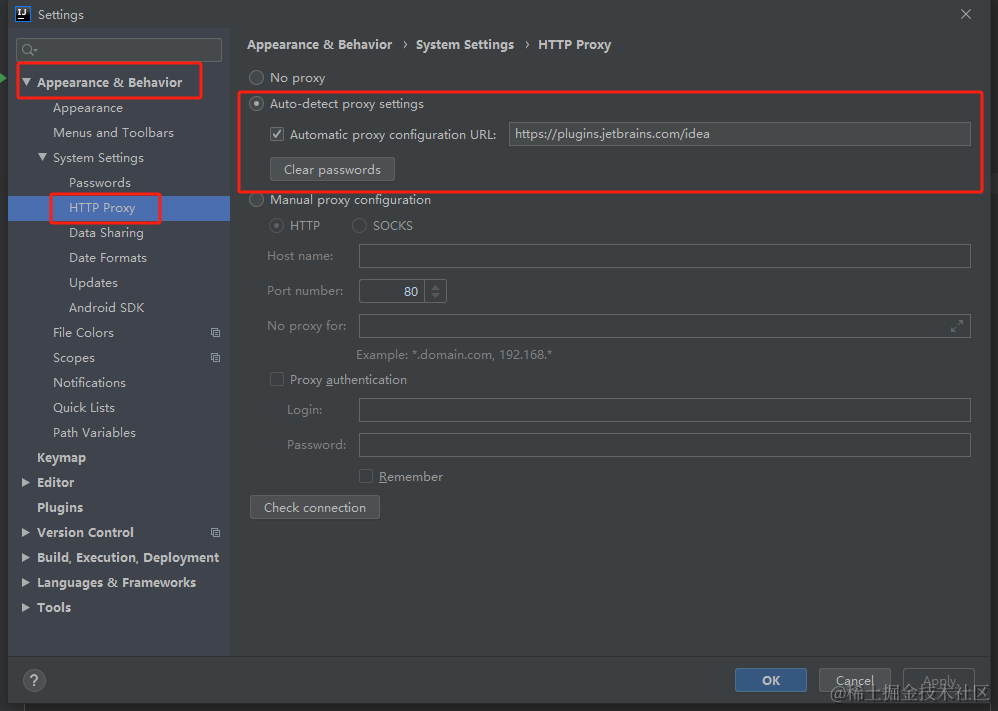Uncheck Automatic proxy configuration URL checkbox
This screenshot has width=998, height=711.
277,134
